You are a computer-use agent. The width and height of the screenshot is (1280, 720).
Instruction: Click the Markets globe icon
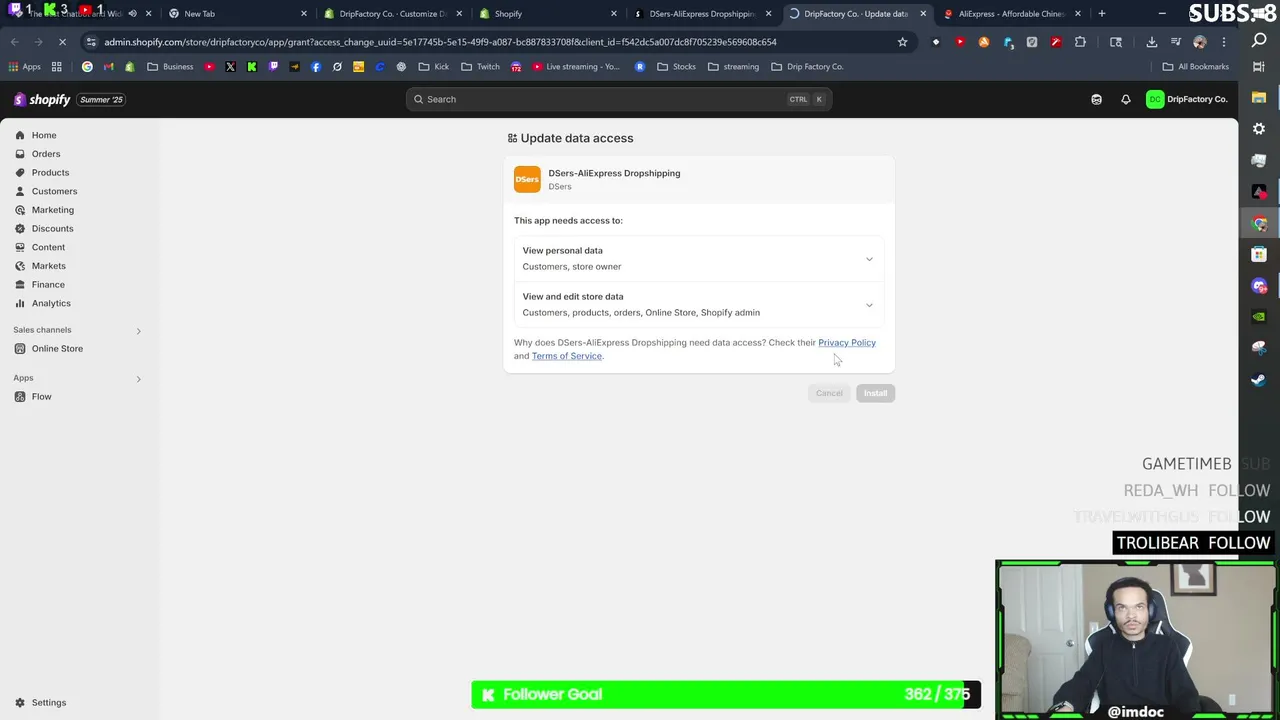(20, 266)
